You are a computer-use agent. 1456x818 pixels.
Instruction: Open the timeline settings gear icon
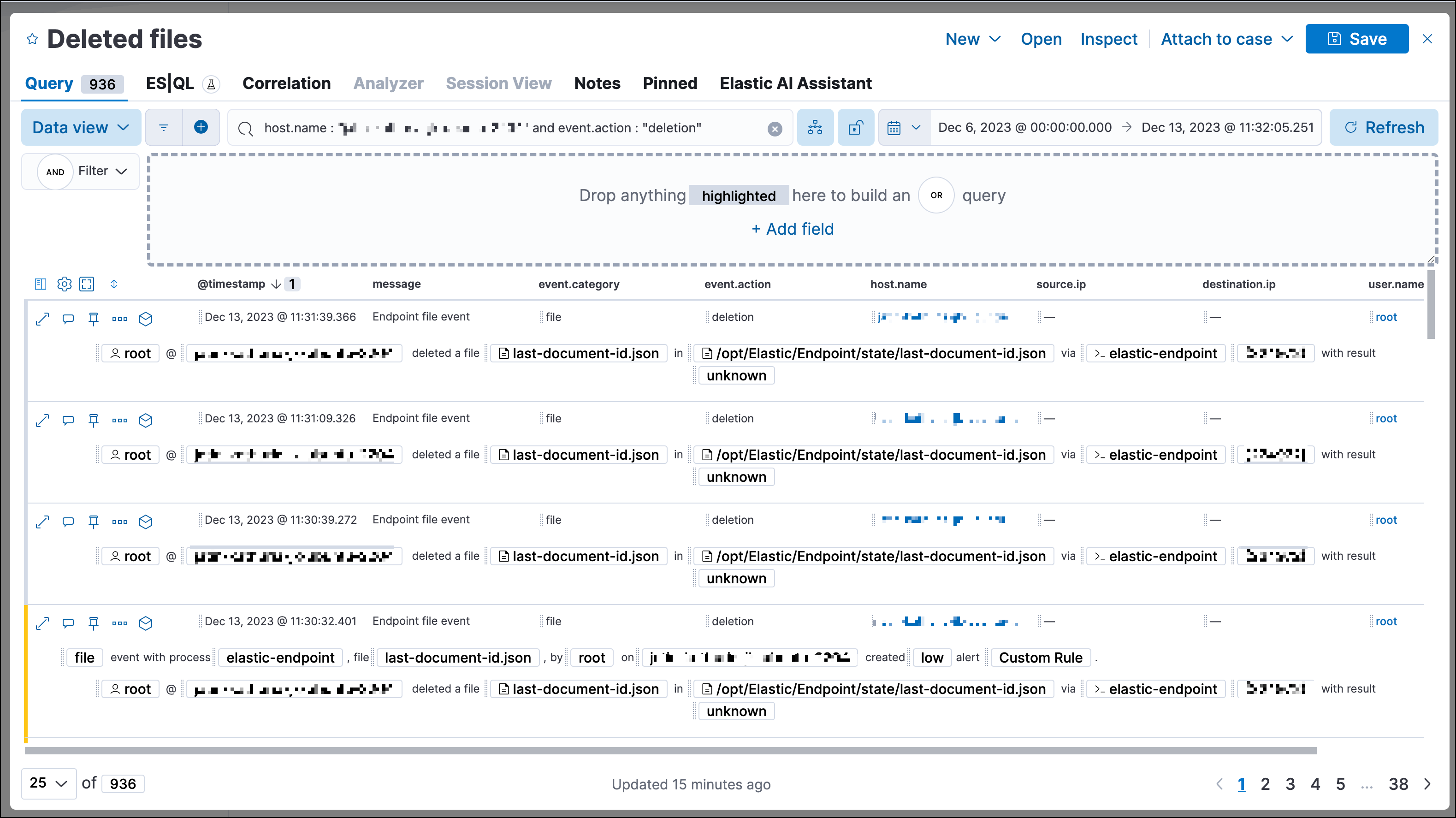[x=64, y=284]
